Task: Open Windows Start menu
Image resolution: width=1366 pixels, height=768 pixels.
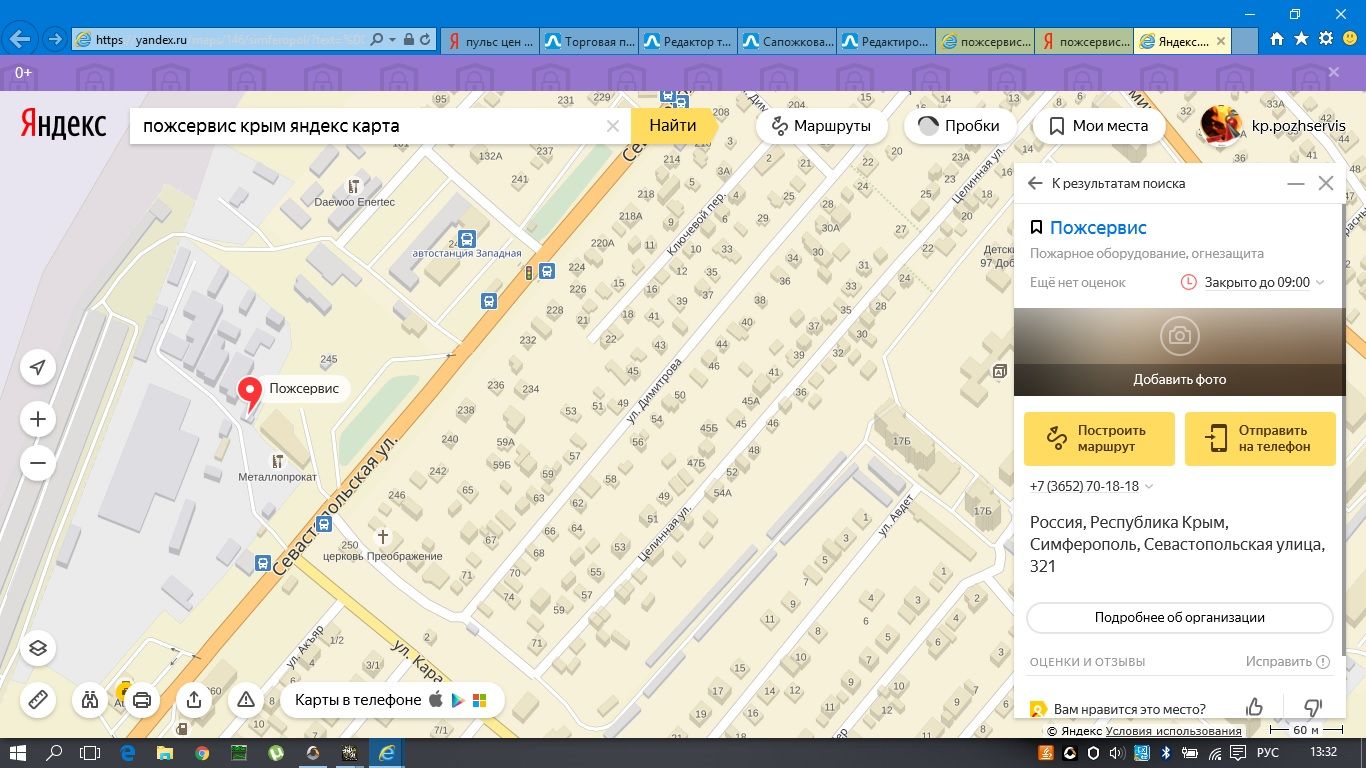Action: (18, 753)
